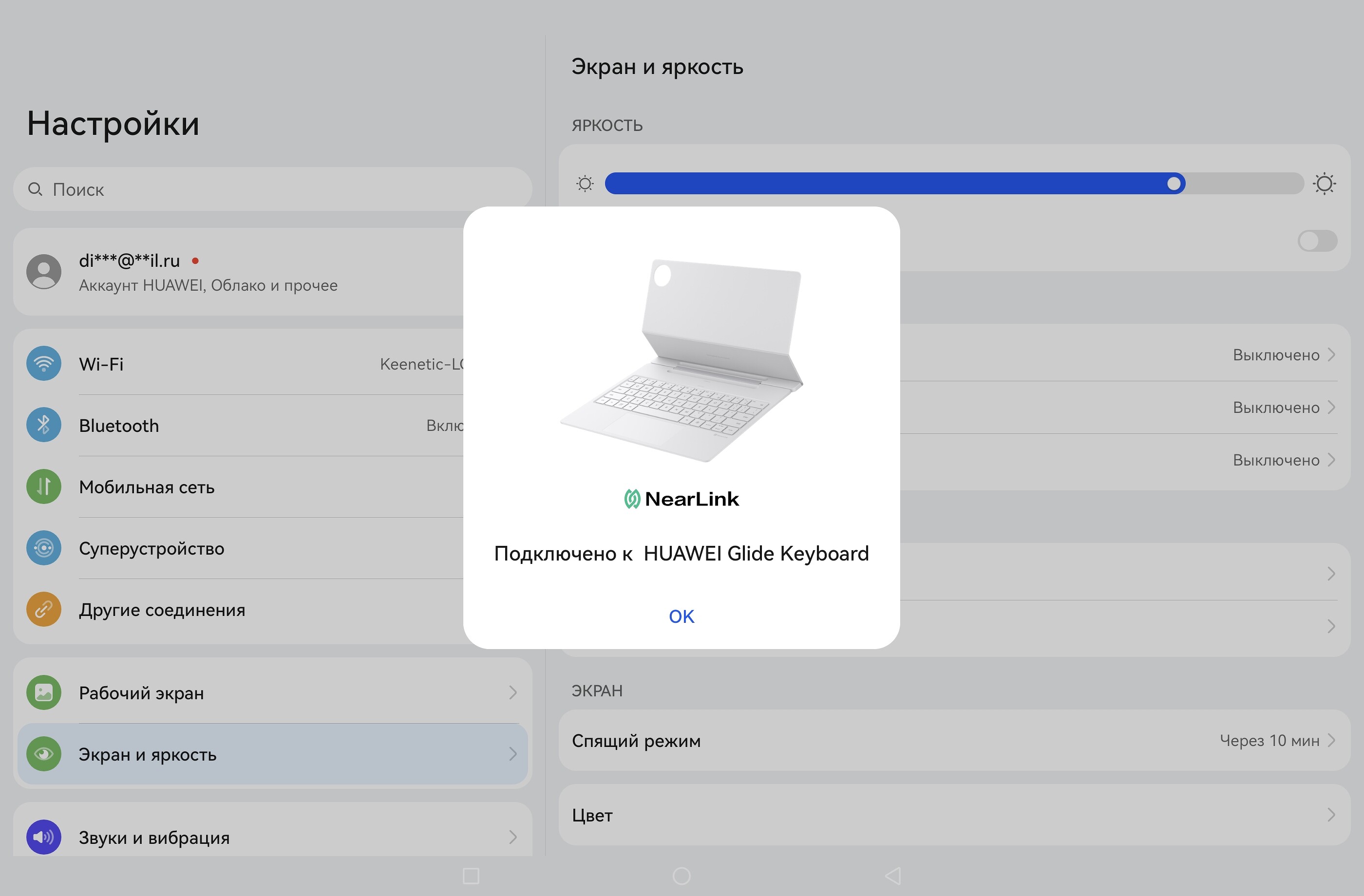
Task: Toggle the switch below the brightness slider
Action: pos(1317,241)
